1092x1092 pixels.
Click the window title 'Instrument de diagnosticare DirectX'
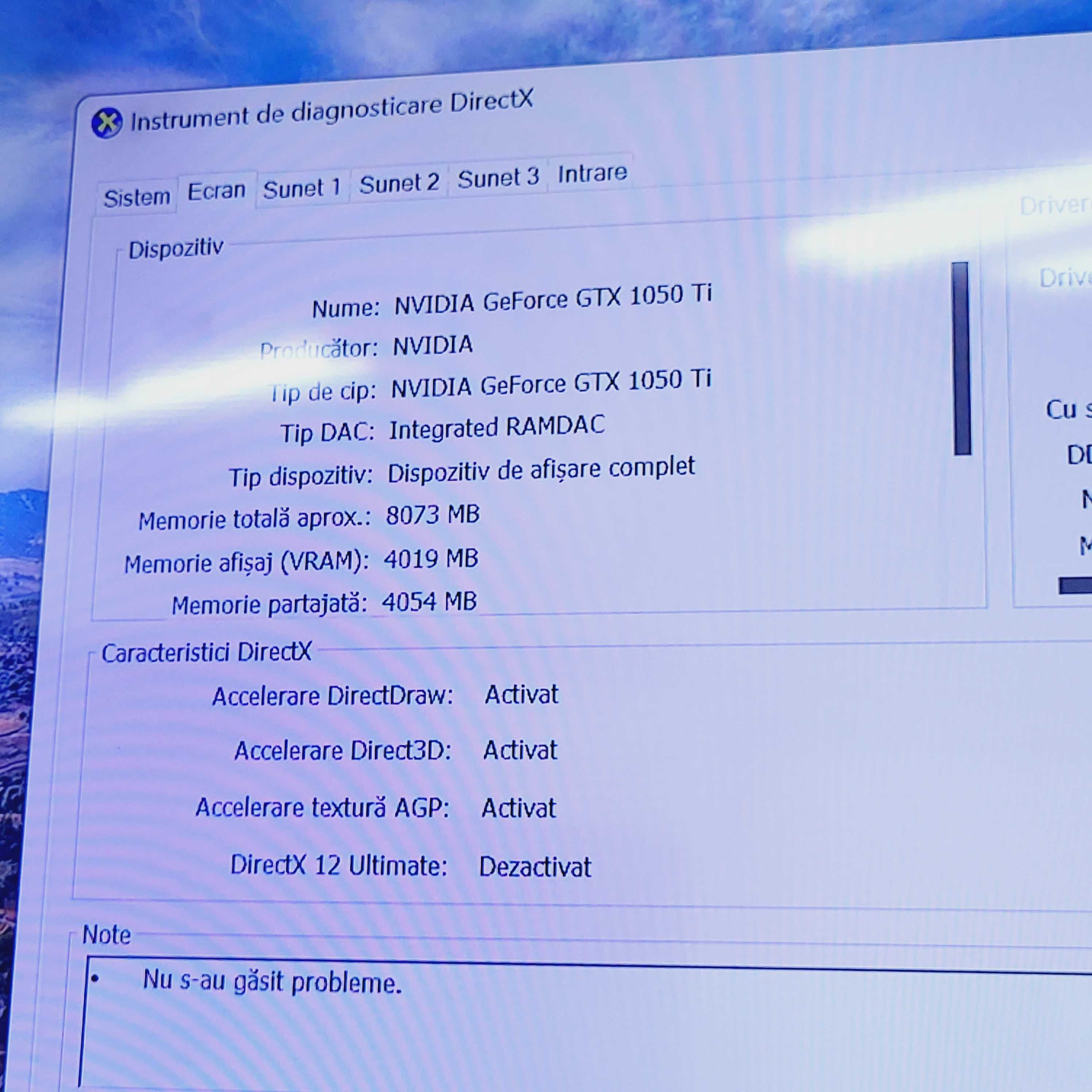(x=332, y=111)
